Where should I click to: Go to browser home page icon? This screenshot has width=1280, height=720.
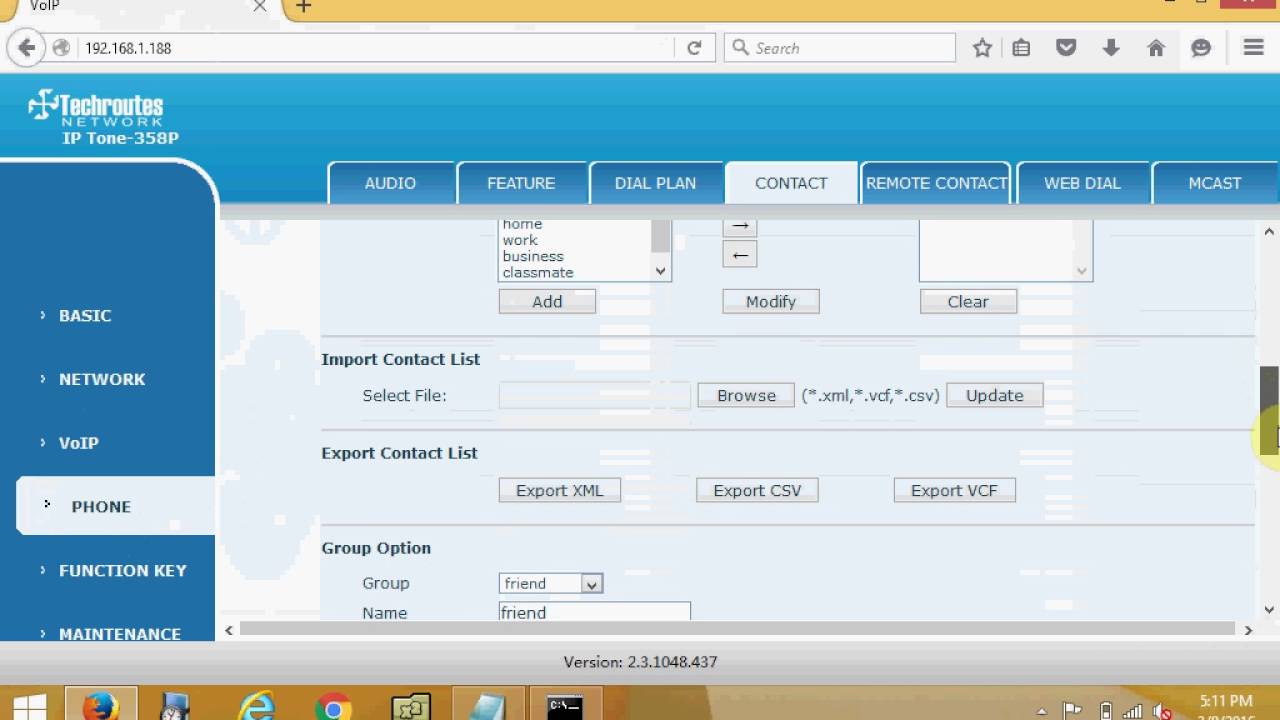[1156, 48]
